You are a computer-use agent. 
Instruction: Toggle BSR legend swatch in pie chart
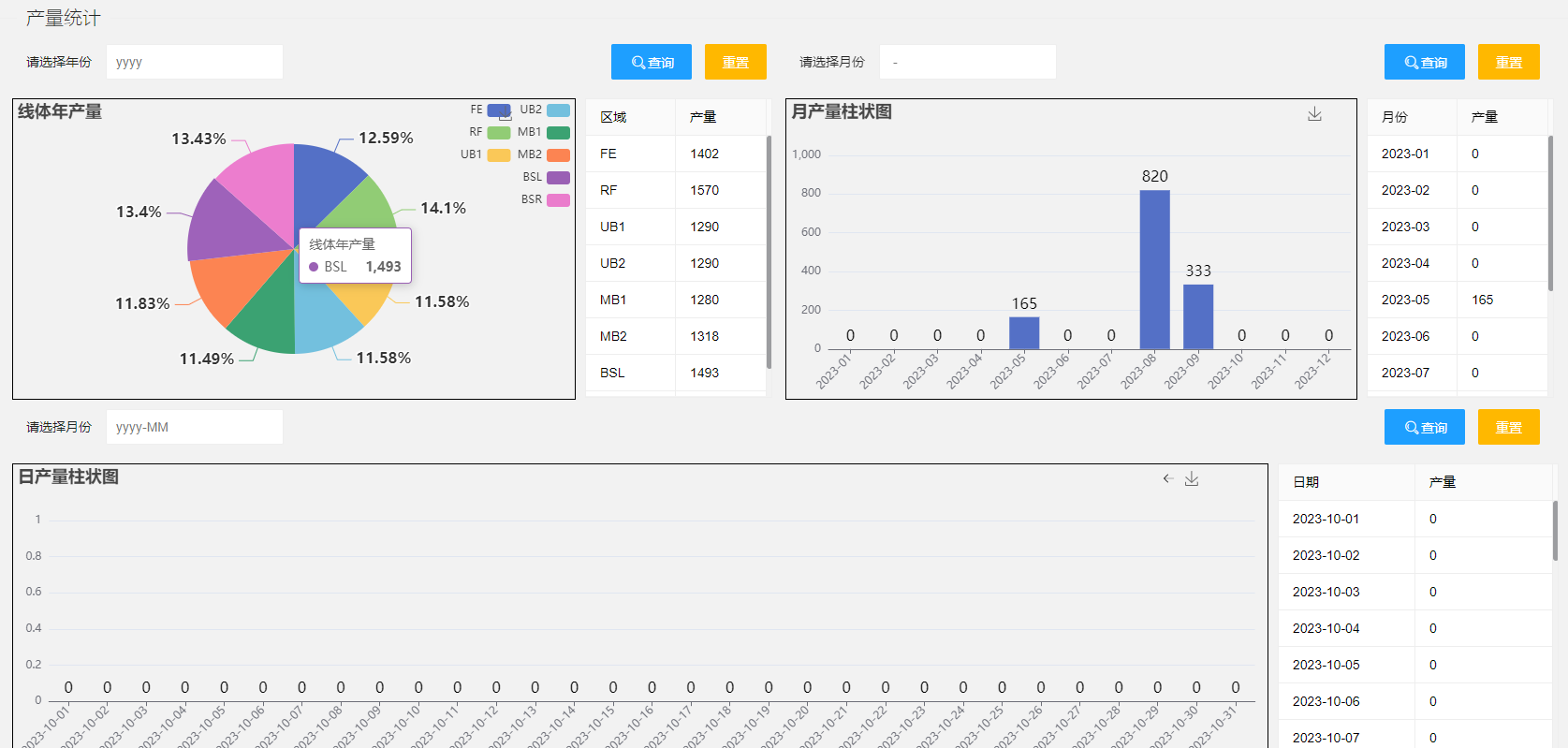tap(559, 200)
